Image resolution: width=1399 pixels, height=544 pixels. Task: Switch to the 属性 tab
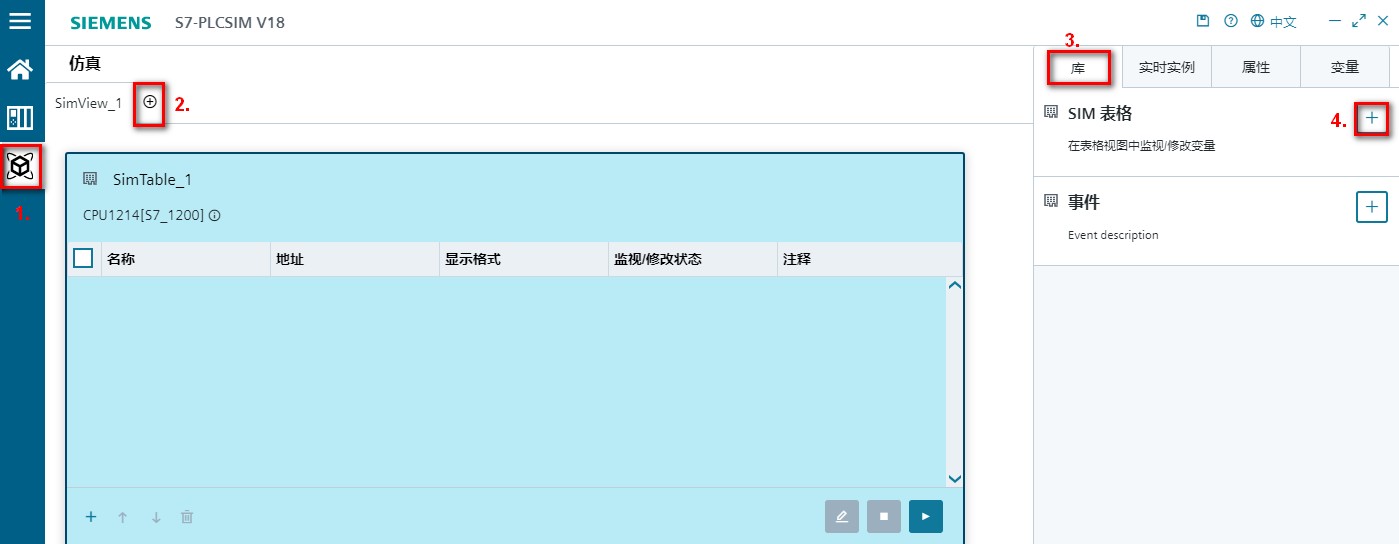(1256, 68)
